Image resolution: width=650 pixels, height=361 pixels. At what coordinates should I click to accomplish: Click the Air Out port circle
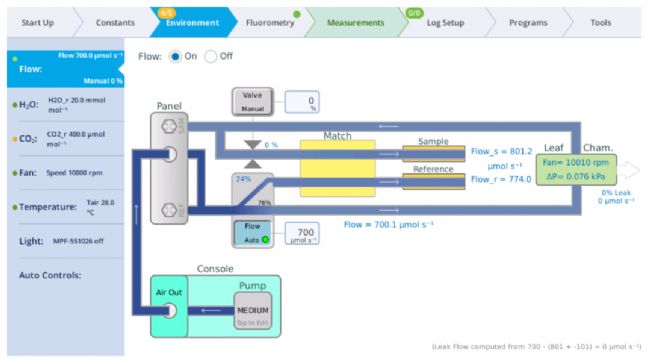tap(170, 310)
